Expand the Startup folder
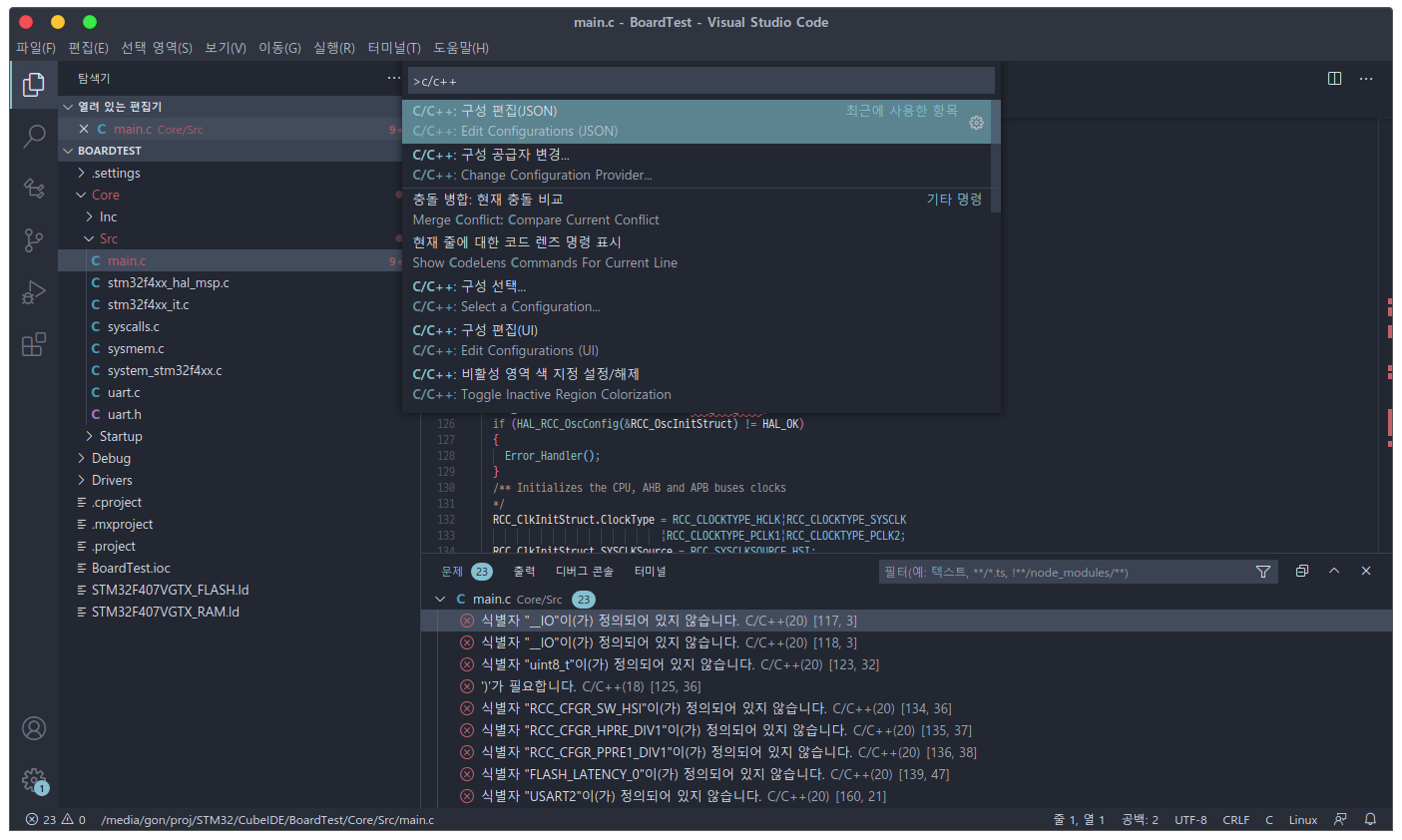Viewport: 1402px width, 840px height. [90, 436]
